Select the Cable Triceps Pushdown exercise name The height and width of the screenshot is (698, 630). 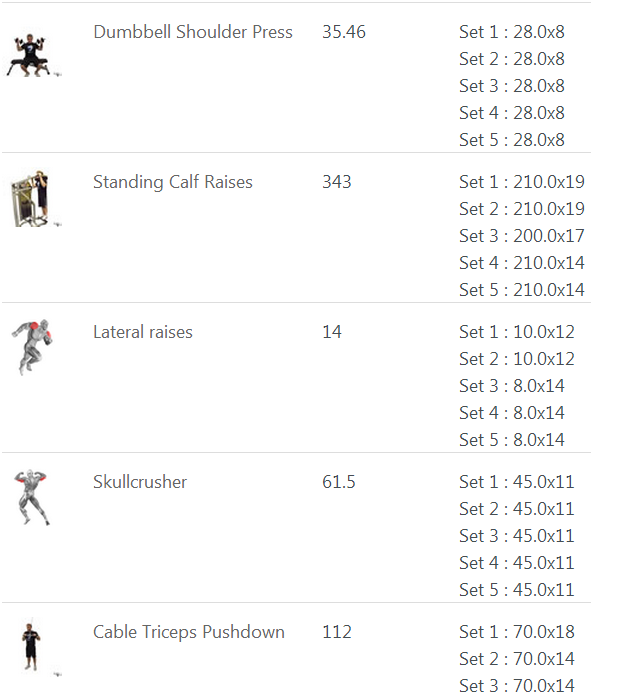click(x=189, y=632)
